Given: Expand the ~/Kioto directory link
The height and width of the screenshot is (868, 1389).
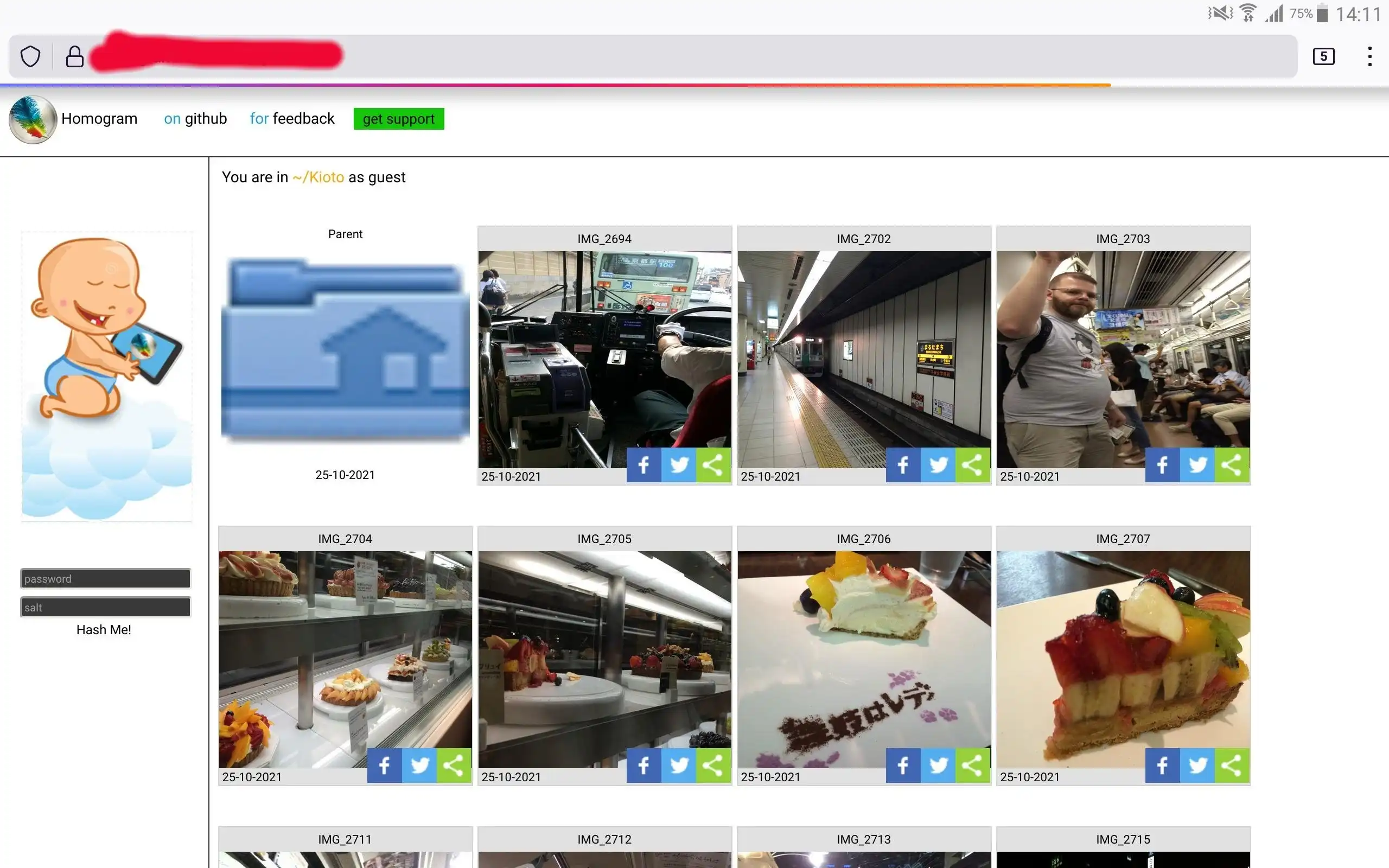Looking at the screenshot, I should click(x=317, y=177).
